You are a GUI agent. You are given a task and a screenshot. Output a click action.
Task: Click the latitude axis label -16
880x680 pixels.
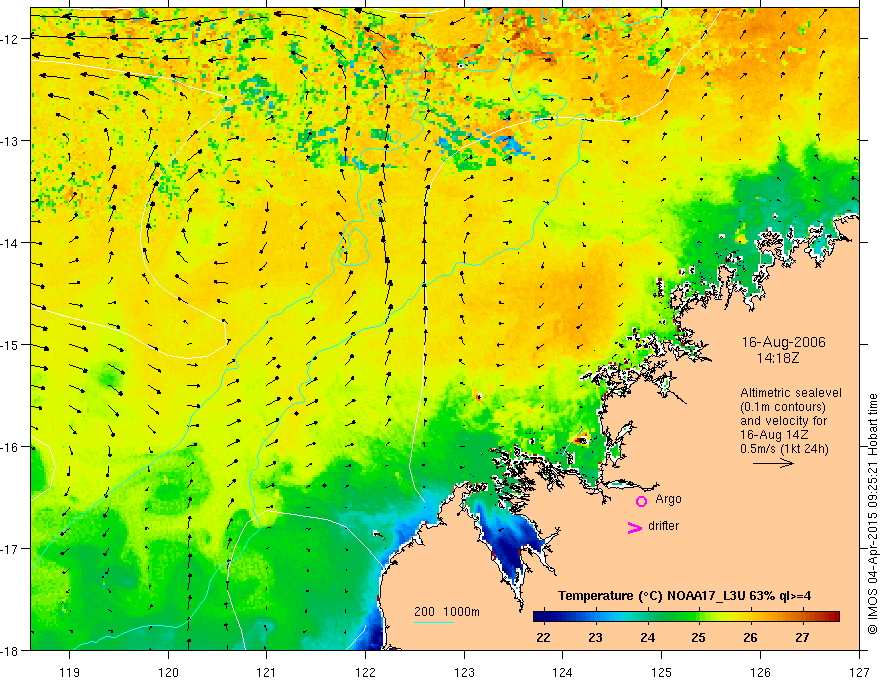click(x=10, y=447)
